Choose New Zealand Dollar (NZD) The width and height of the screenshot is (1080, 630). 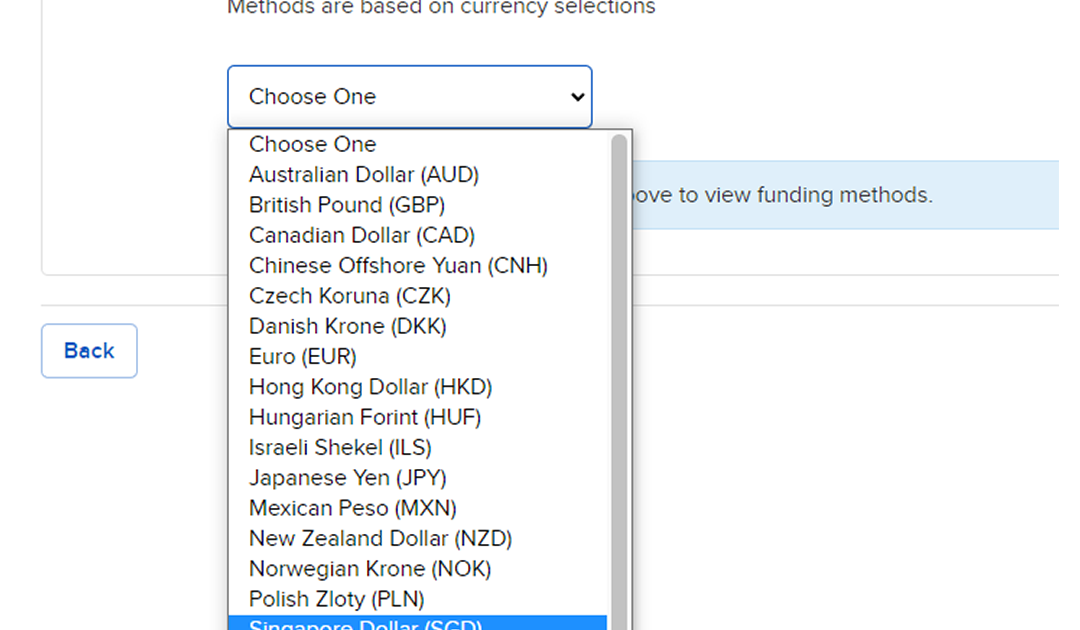click(x=380, y=538)
